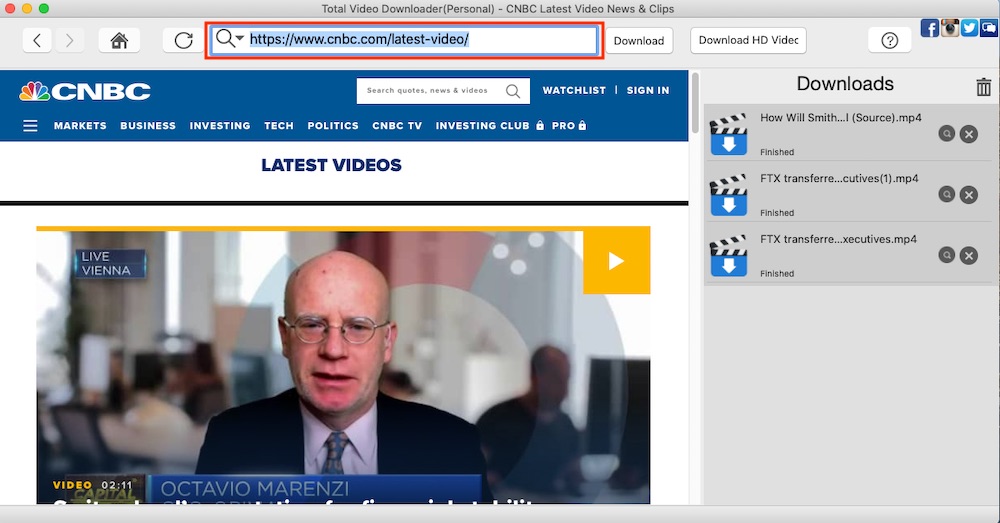This screenshot has width=1000, height=523.
Task: Click the Download button
Action: coord(639,41)
